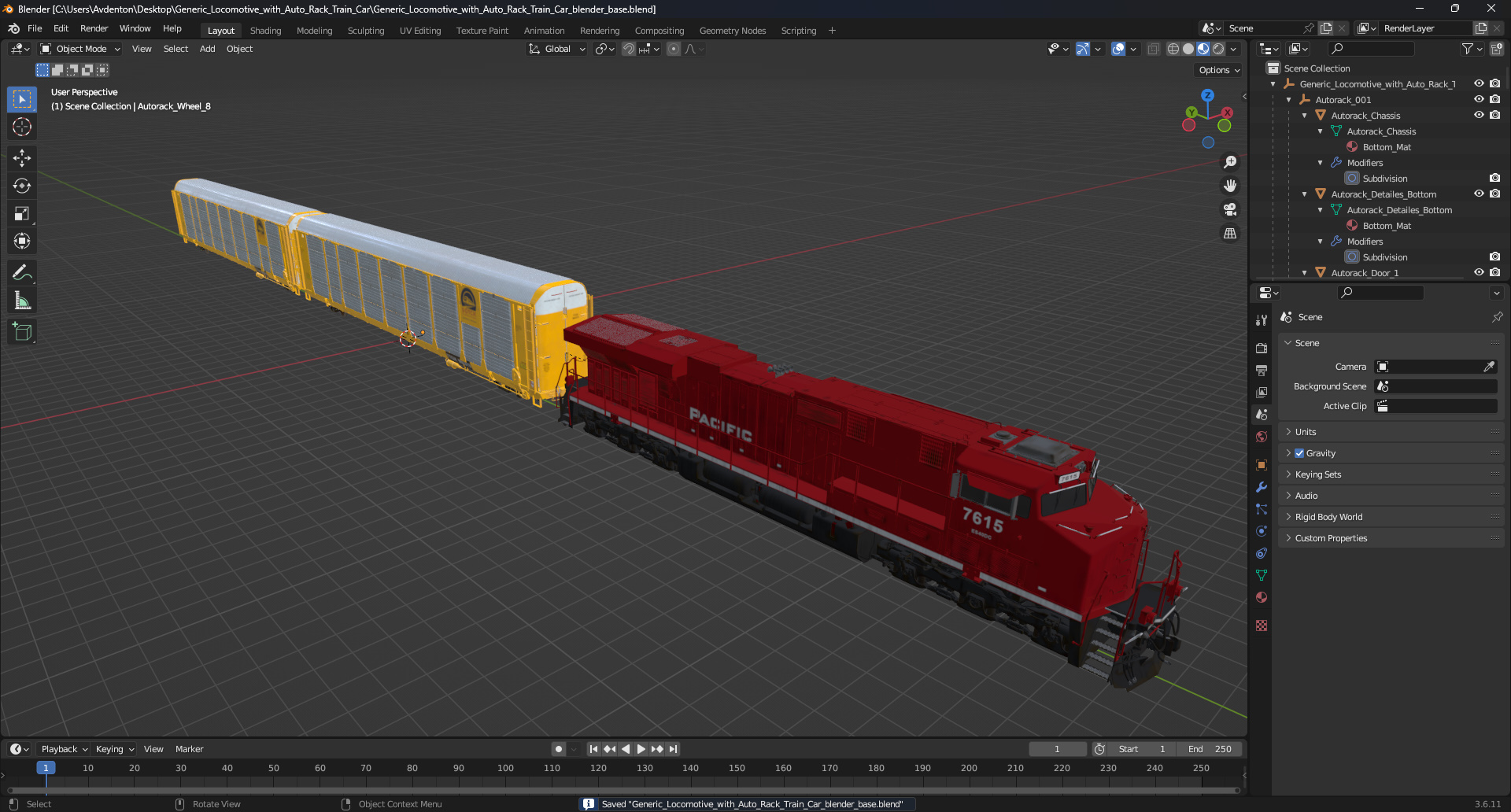This screenshot has width=1511, height=812.
Task: Activate the Move tool
Action: (x=22, y=158)
